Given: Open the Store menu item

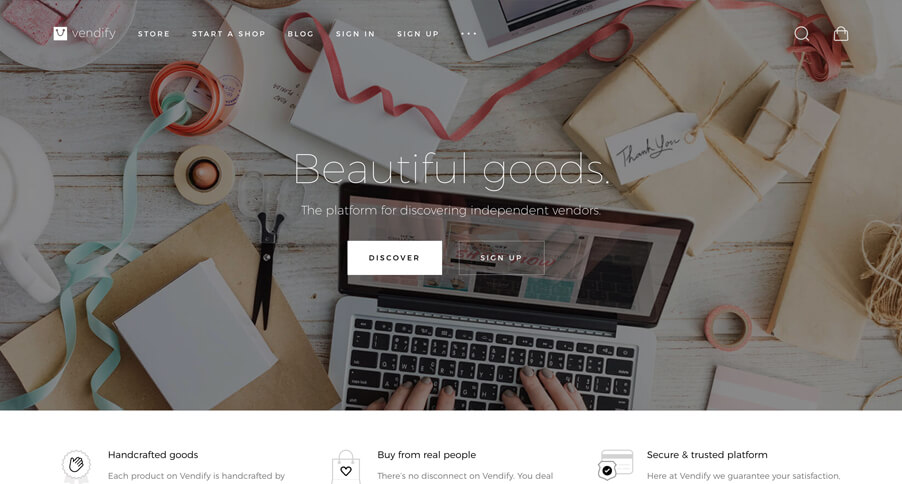Looking at the screenshot, I should [154, 34].
